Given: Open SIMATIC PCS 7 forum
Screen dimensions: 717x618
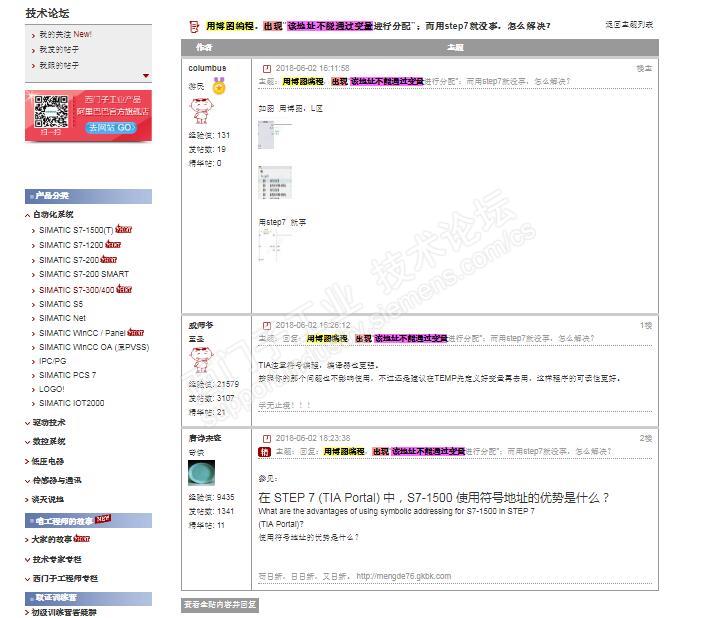Looking at the screenshot, I should point(67,375).
